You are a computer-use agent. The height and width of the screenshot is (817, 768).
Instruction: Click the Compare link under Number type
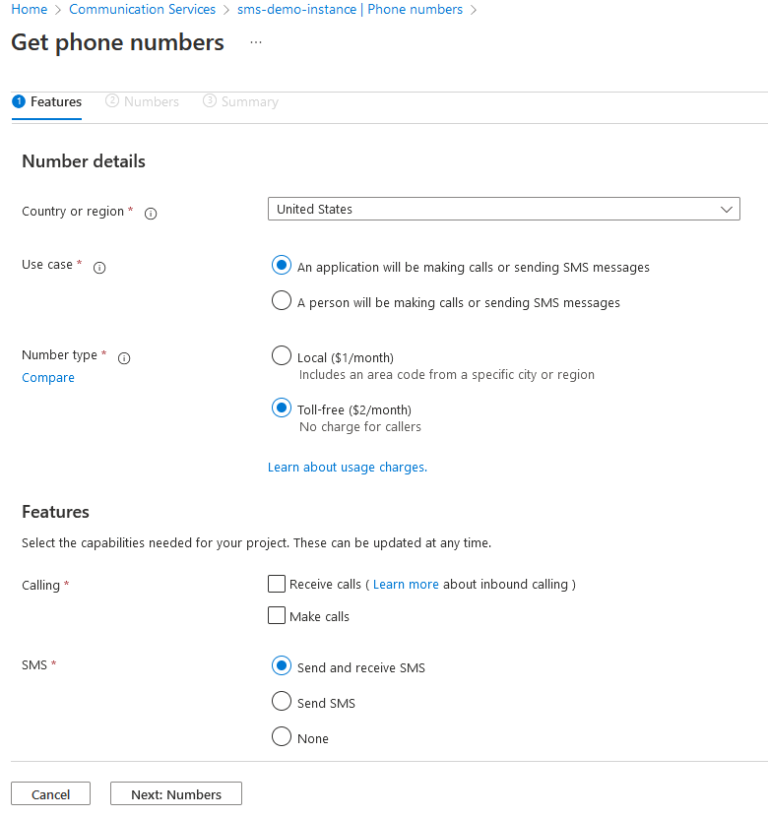47,377
